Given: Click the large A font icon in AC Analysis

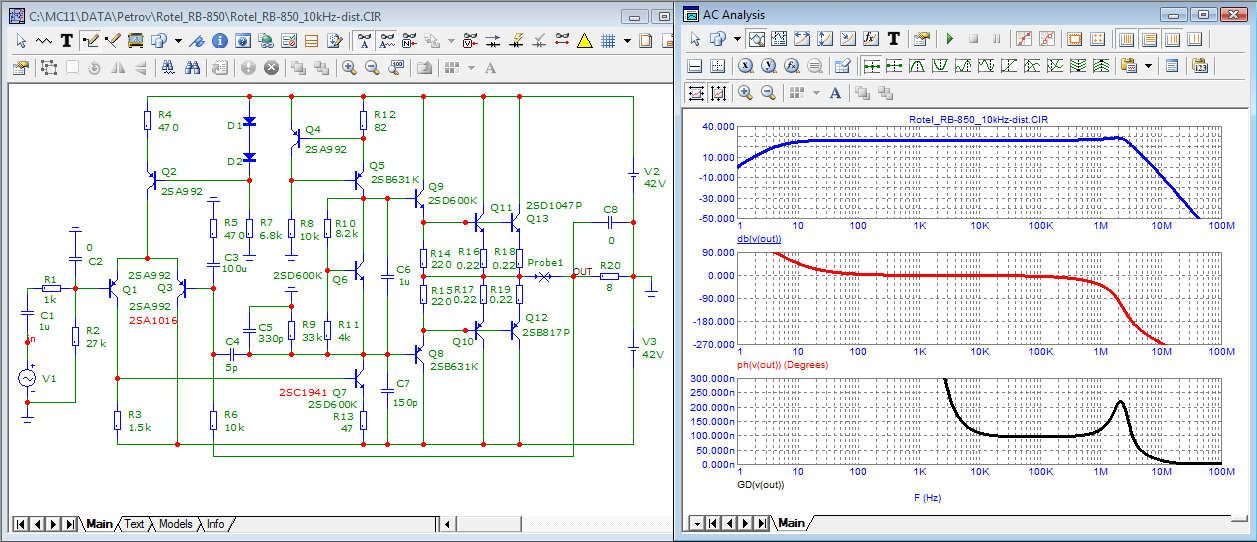Looking at the screenshot, I should click(835, 92).
